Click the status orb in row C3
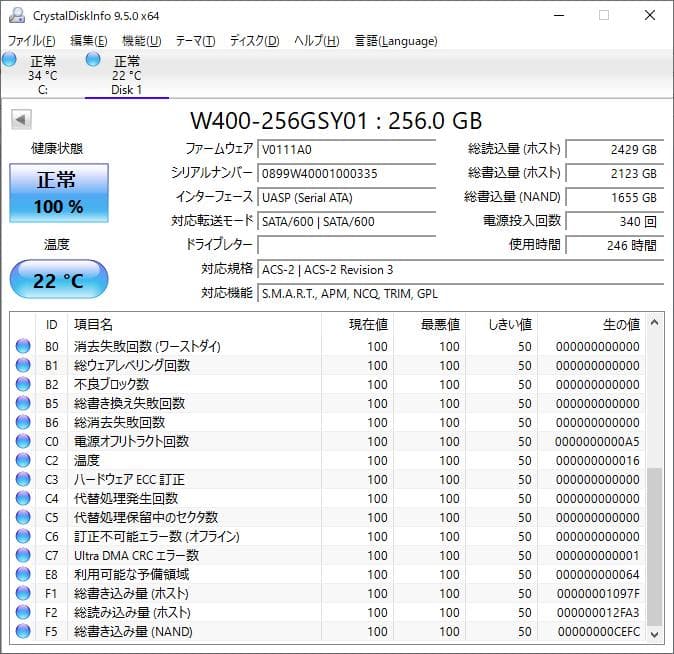This screenshot has width=674, height=654. (x=23, y=479)
